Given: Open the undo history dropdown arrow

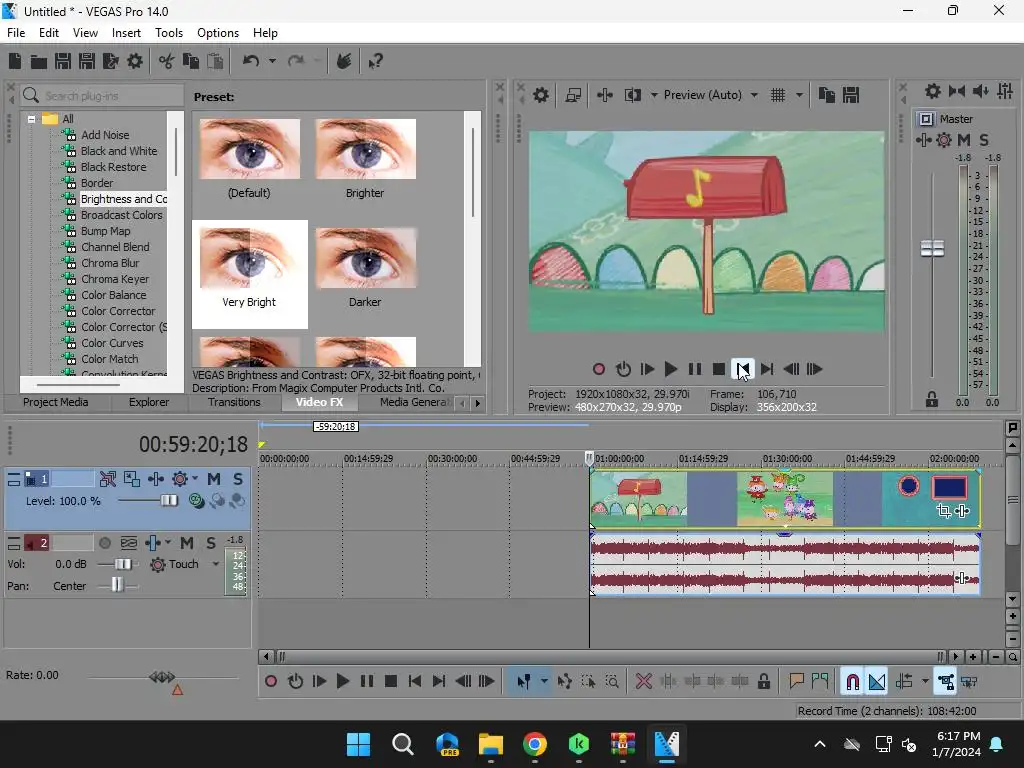Looking at the screenshot, I should pos(272,61).
